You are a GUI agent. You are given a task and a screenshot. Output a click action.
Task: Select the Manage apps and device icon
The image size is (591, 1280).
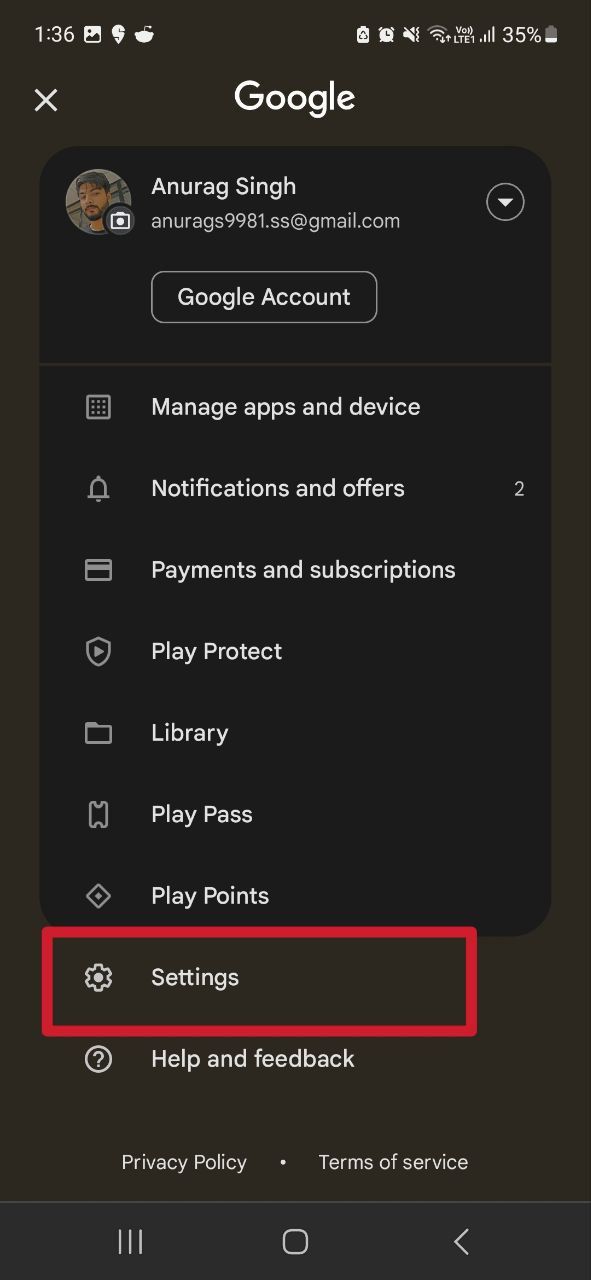(98, 406)
